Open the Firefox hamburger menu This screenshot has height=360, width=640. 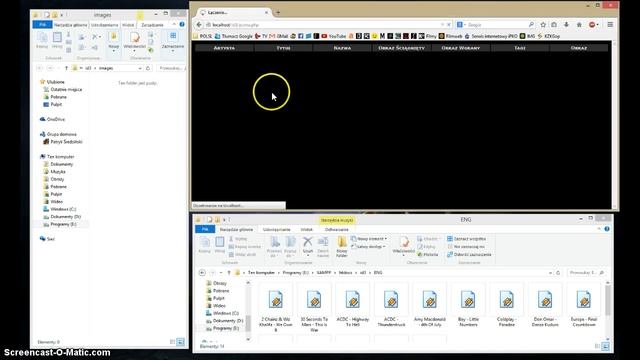(x=610, y=24)
